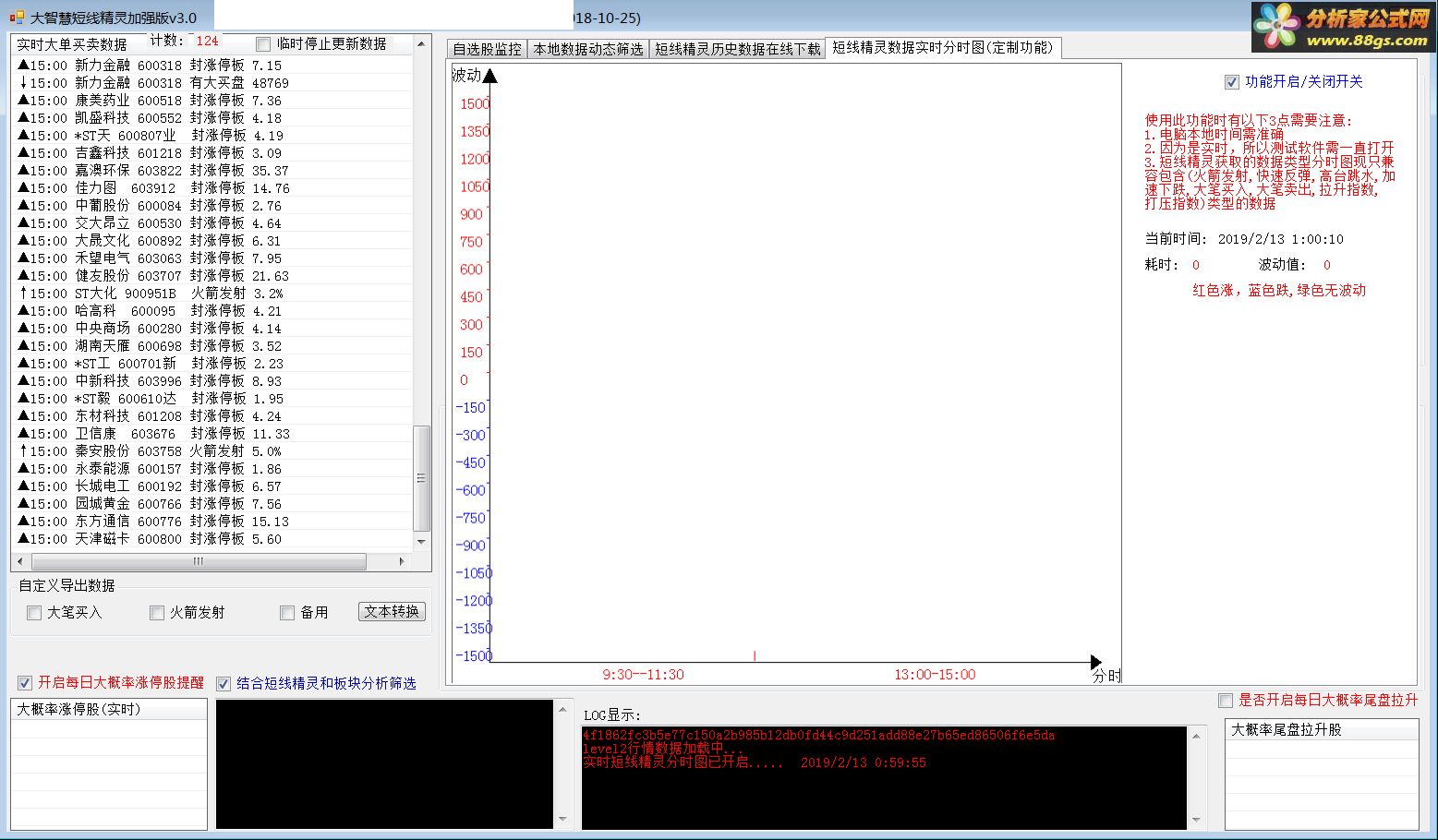Viewport: 1438px width, 840px height.
Task: Select row 园城黄金 600766
Action: [x=212, y=504]
